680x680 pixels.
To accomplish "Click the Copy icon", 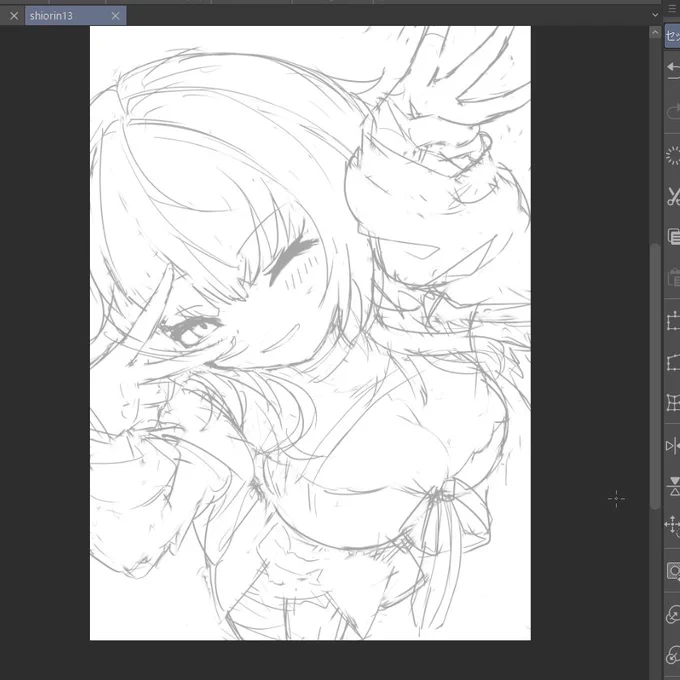I will 673,236.
